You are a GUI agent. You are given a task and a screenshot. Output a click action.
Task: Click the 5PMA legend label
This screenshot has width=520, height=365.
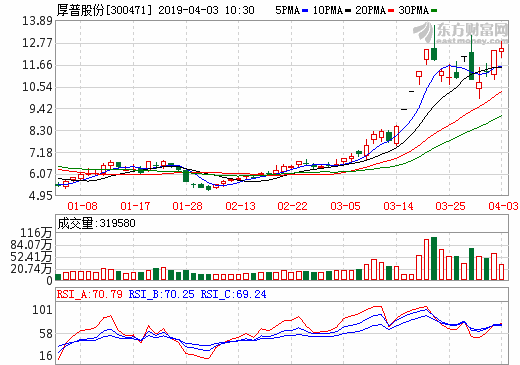pos(288,10)
